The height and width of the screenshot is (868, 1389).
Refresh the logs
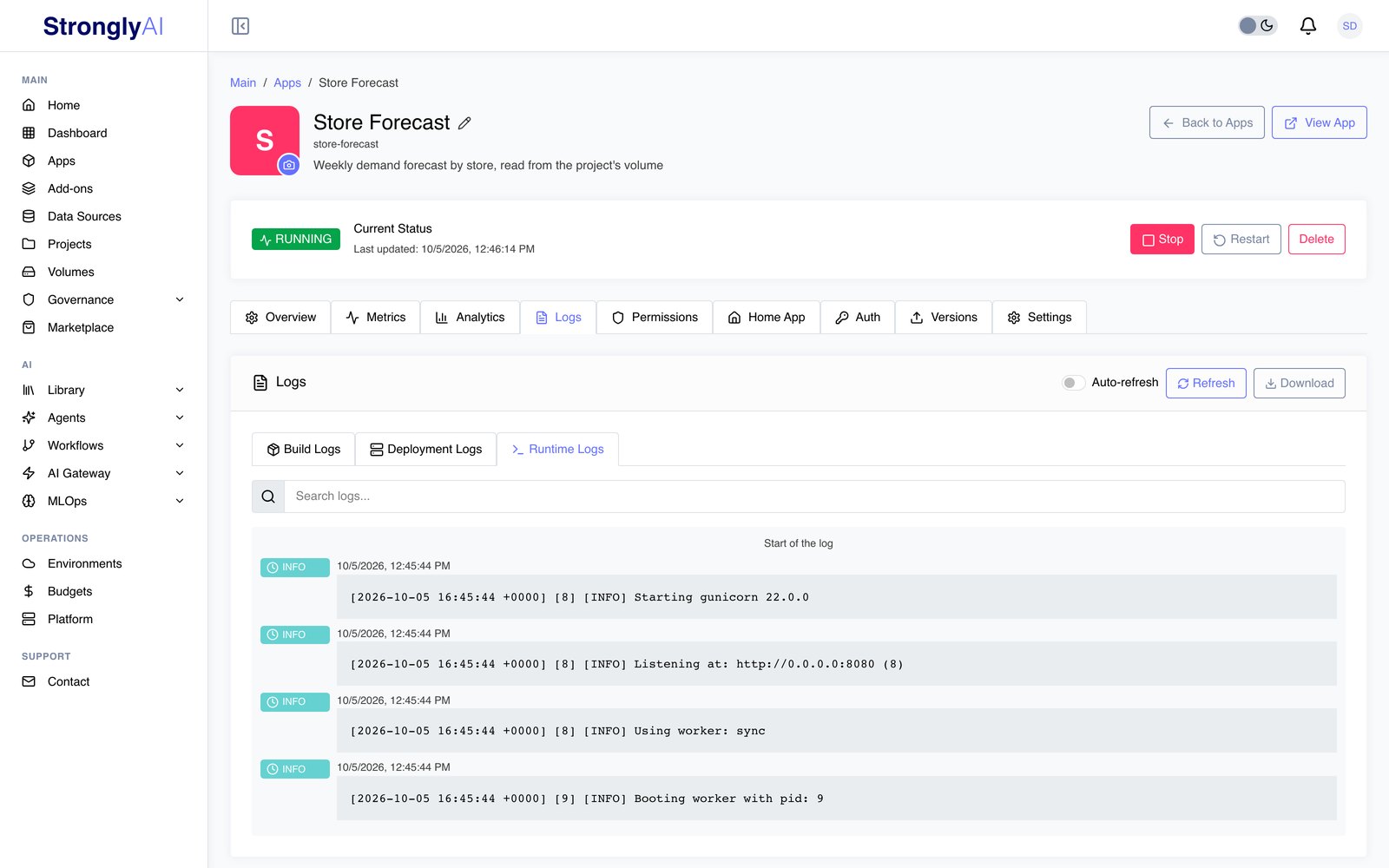point(1206,384)
